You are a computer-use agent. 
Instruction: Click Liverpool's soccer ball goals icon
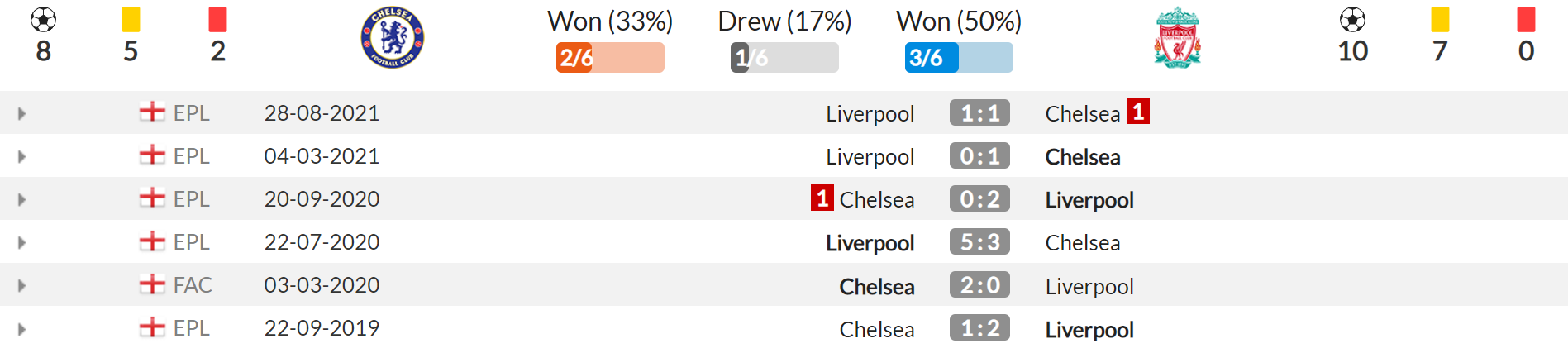(1352, 19)
